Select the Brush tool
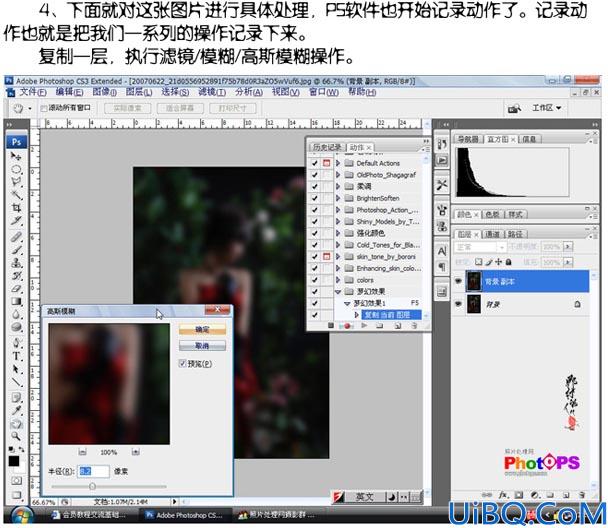Screen dimensions: 608x528 [16, 249]
